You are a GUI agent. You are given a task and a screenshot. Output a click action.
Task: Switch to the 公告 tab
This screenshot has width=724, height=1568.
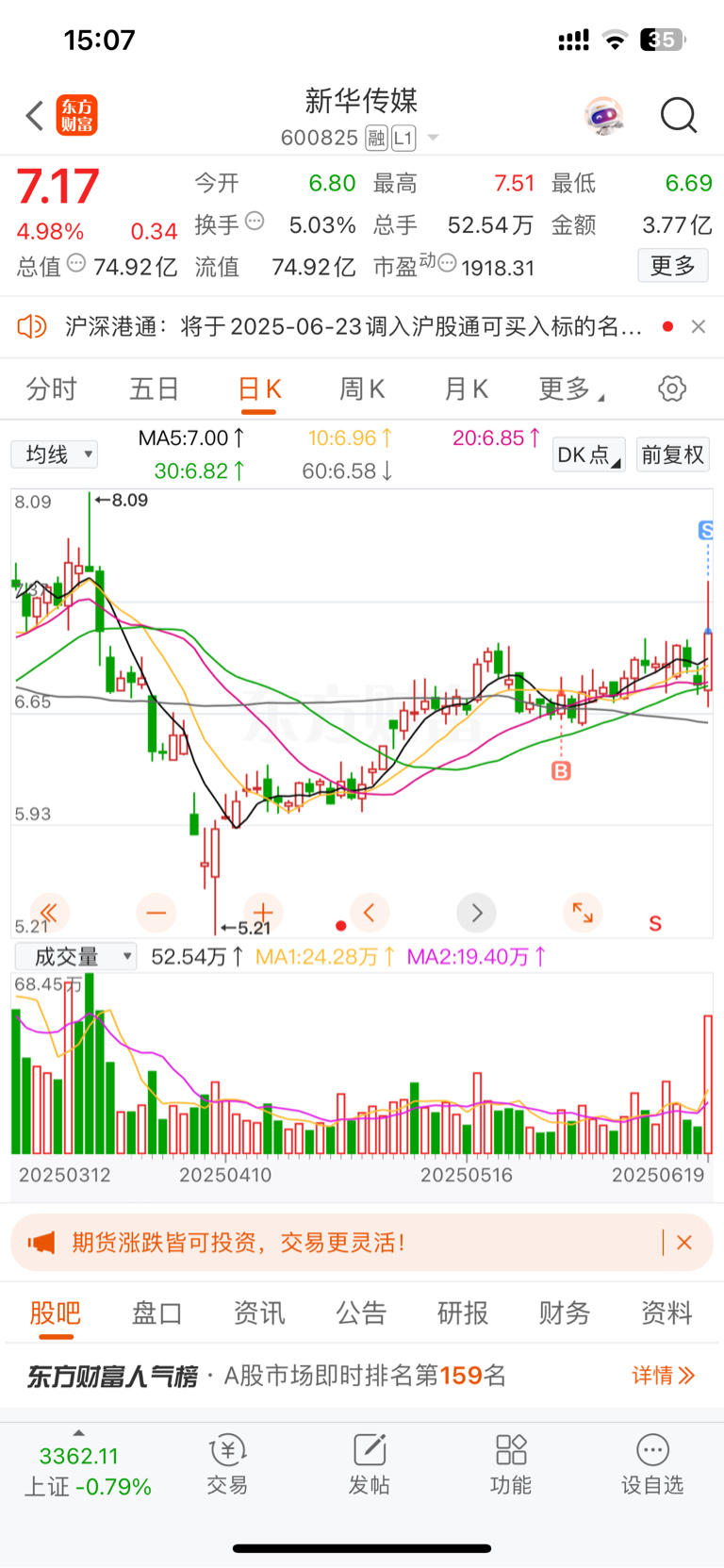pyautogui.click(x=361, y=1312)
